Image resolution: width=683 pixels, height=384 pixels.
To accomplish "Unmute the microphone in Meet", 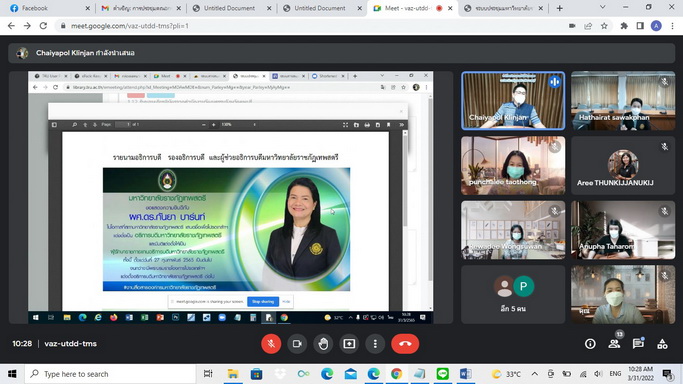I will click(x=271, y=344).
